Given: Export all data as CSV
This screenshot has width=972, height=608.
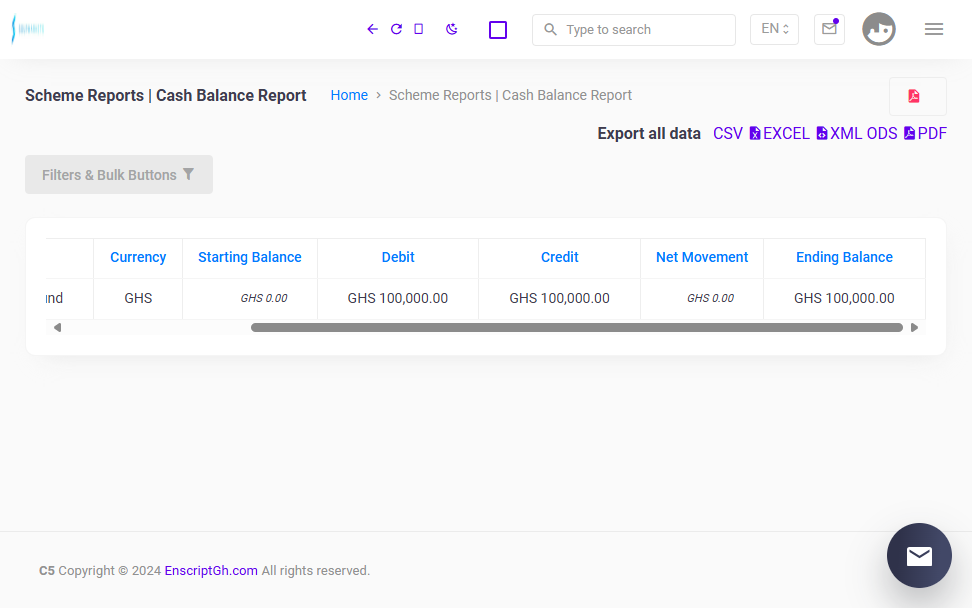Looking at the screenshot, I should [x=727, y=134].
